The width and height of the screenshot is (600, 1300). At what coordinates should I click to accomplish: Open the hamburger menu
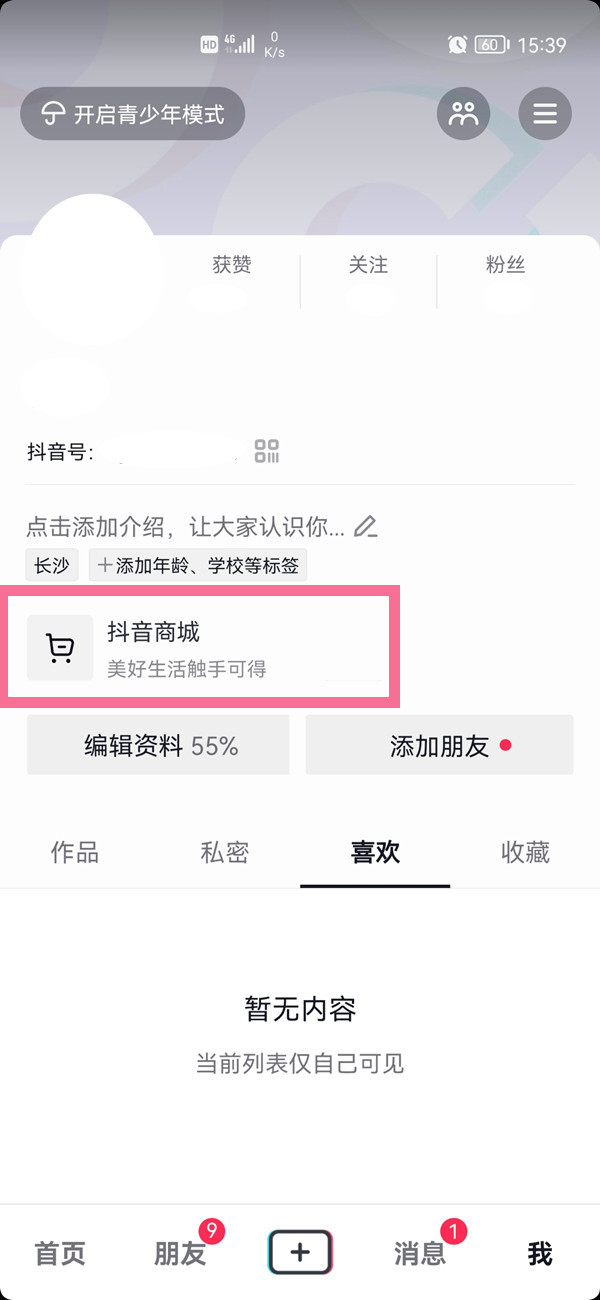(x=545, y=113)
